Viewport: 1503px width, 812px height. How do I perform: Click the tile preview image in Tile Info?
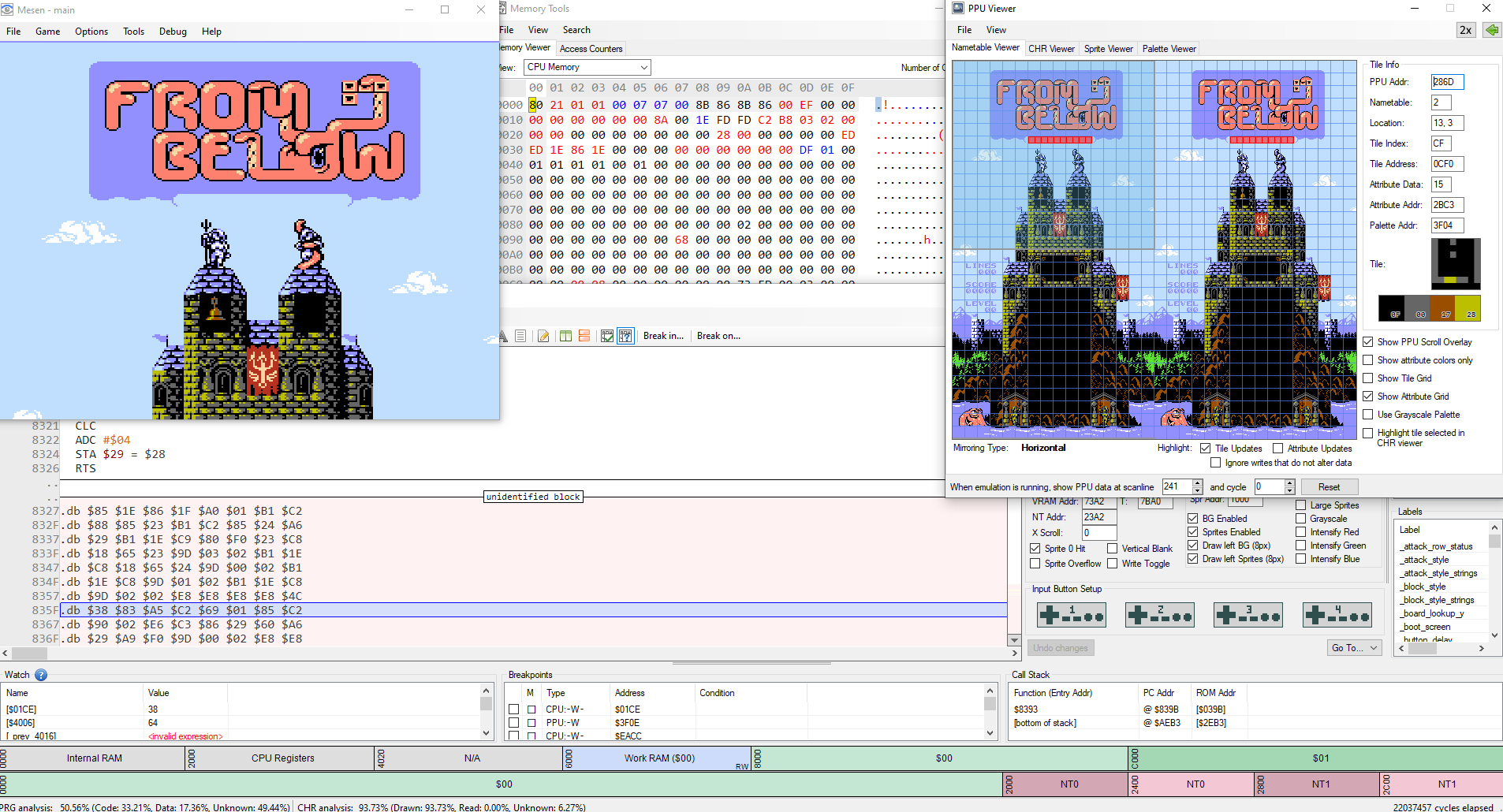click(x=1456, y=264)
